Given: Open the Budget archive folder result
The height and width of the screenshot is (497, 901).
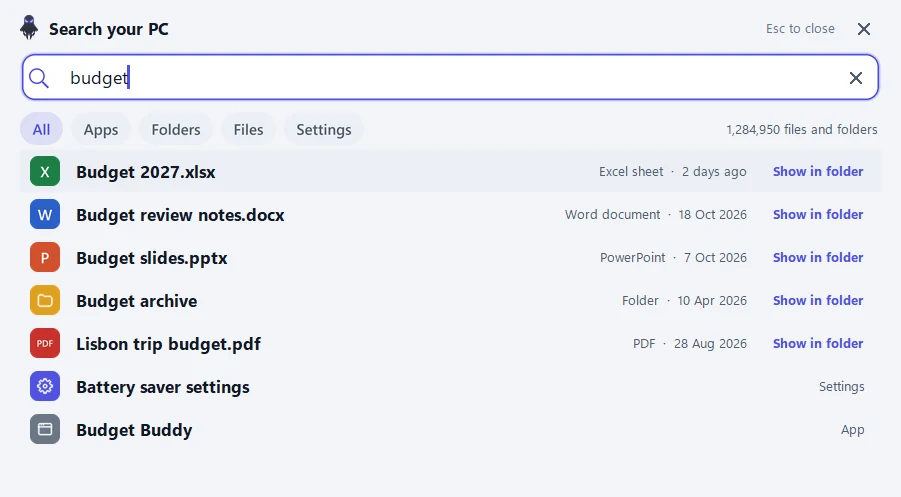Looking at the screenshot, I should click(450, 300).
